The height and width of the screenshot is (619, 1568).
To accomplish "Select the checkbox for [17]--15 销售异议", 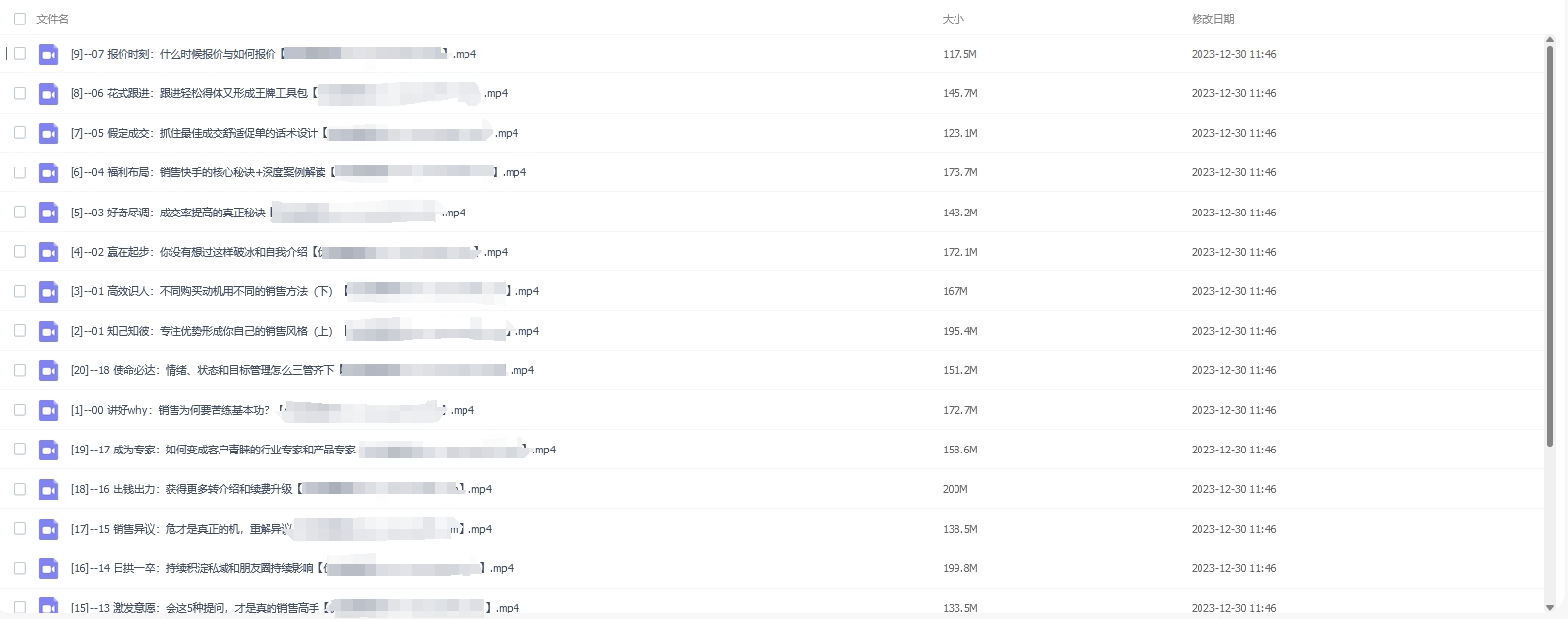I will (20, 528).
